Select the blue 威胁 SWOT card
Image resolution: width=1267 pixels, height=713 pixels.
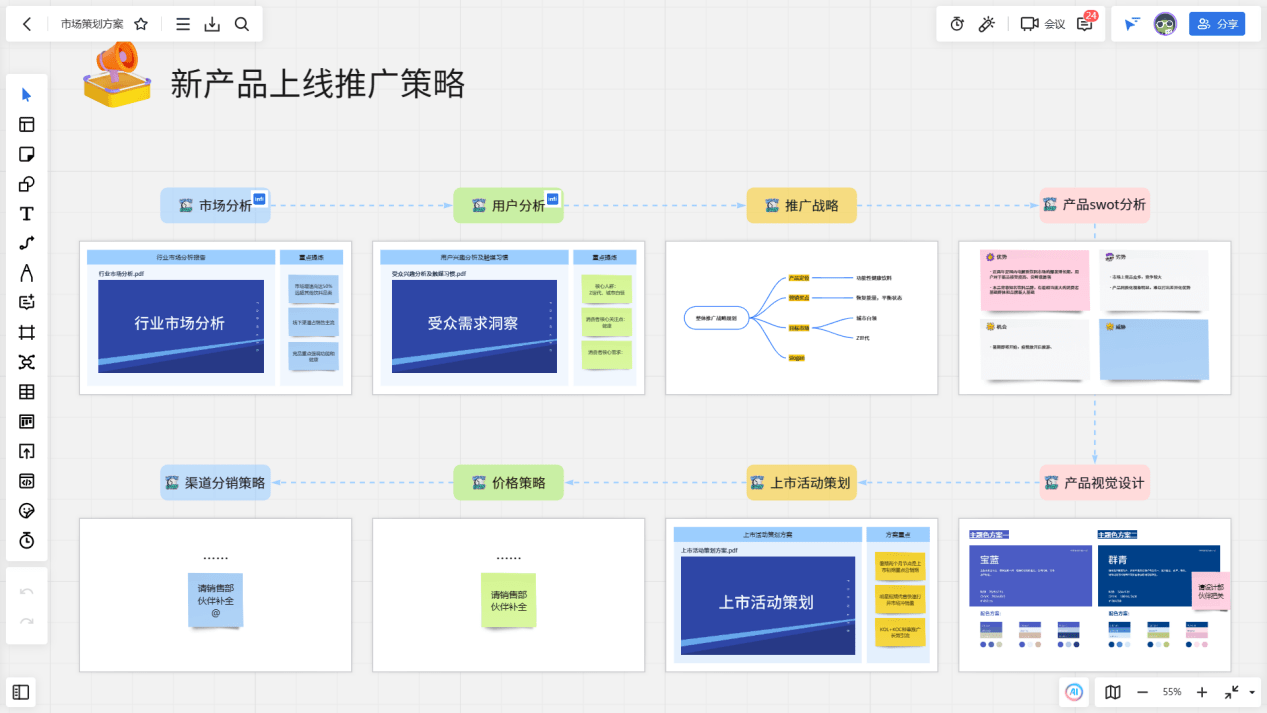coord(1154,349)
